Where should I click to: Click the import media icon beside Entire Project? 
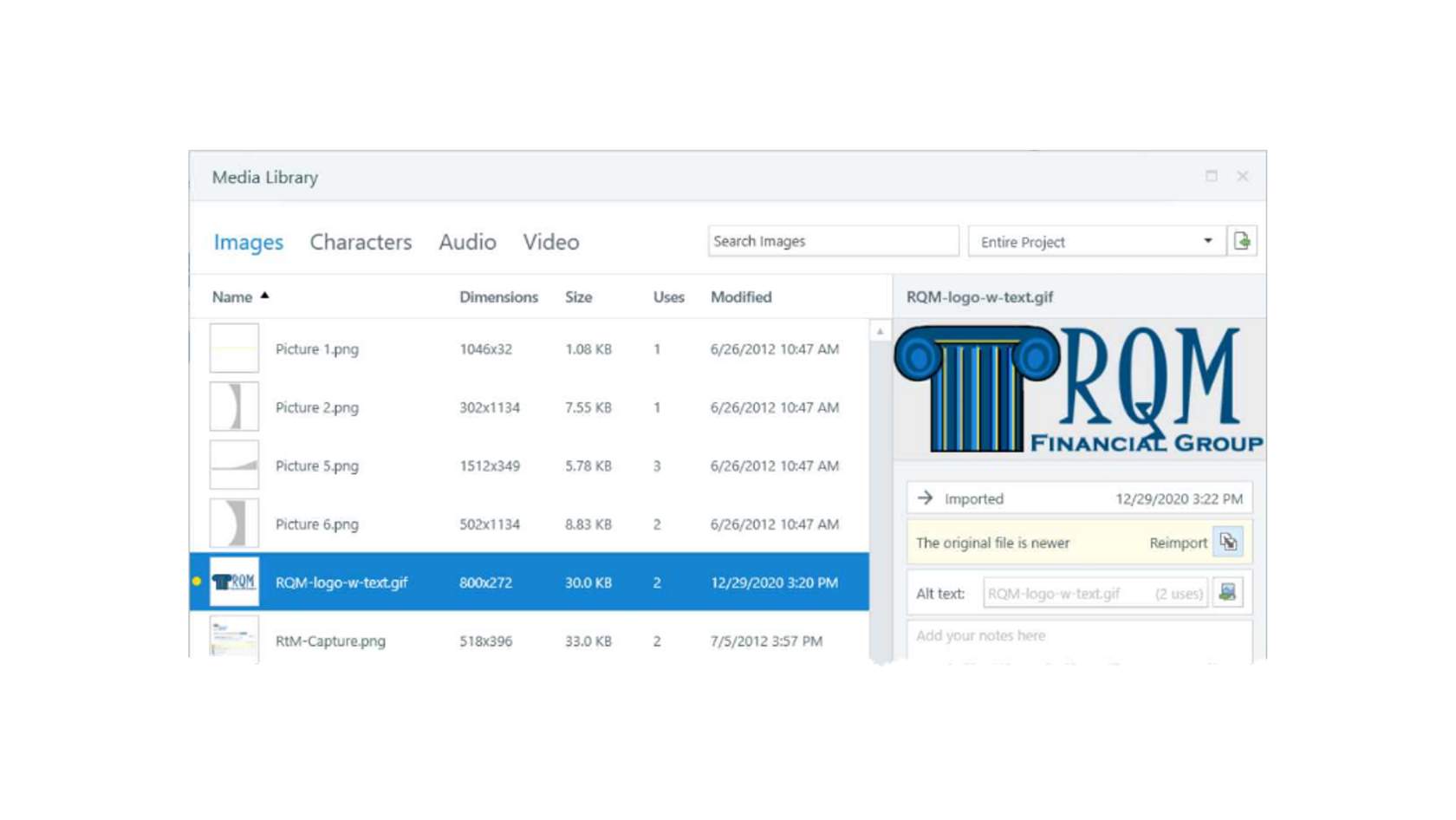(x=1242, y=241)
